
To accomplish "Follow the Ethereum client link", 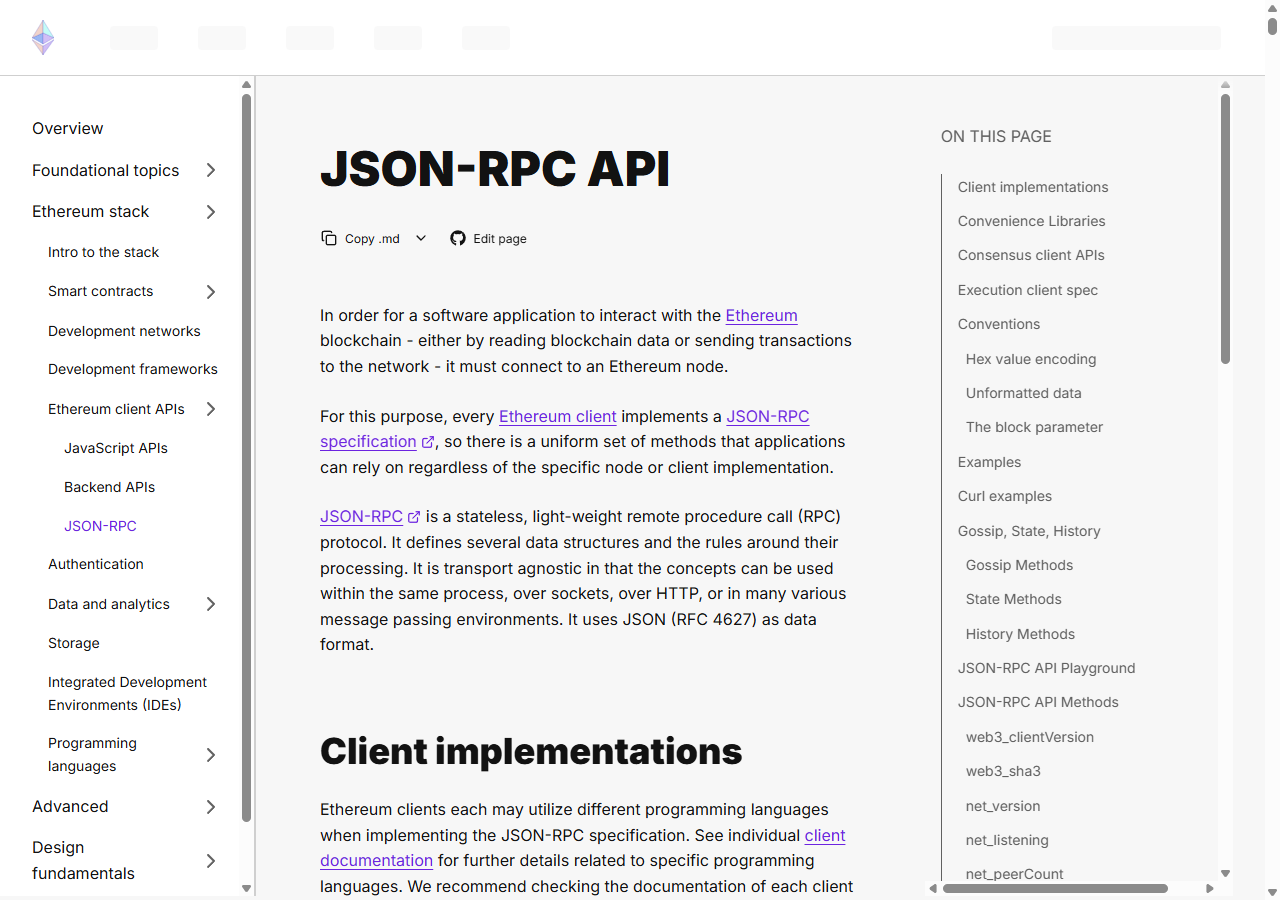I will point(558,416).
